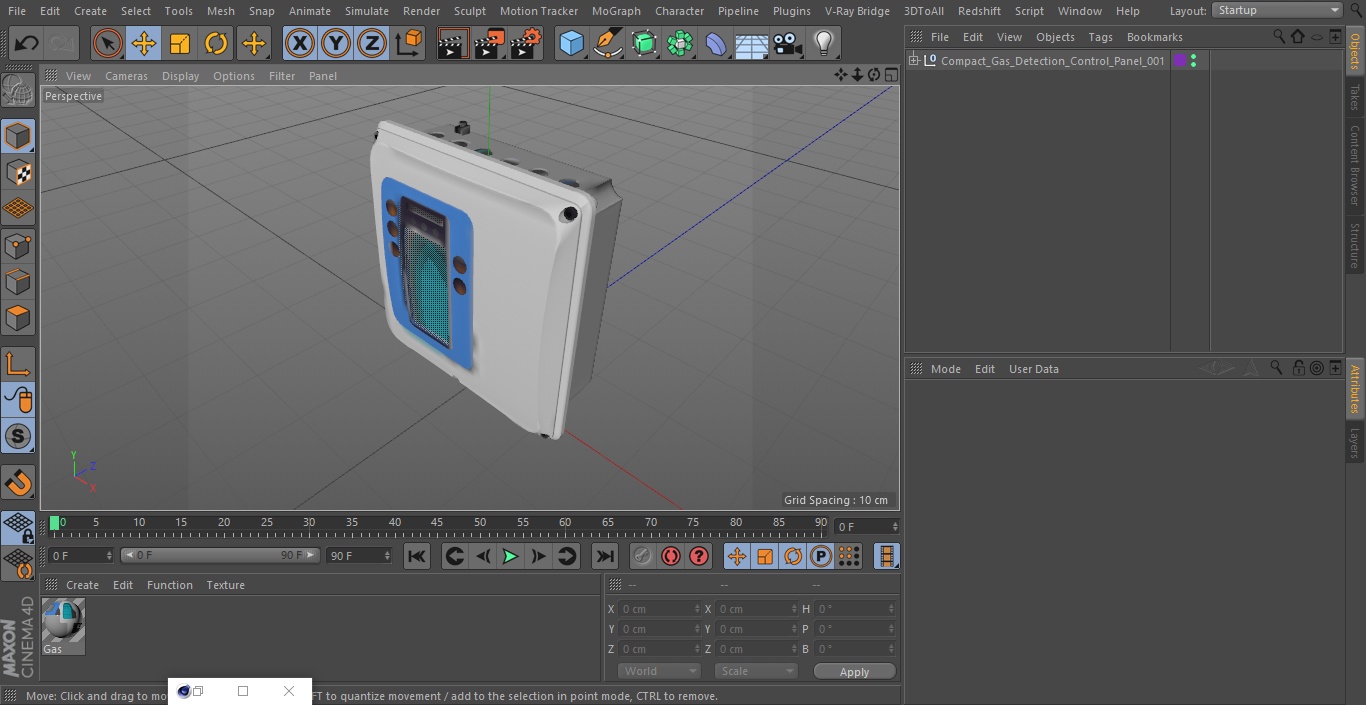This screenshot has width=1366, height=705.
Task: Activate the Rotate tool
Action: [x=216, y=43]
